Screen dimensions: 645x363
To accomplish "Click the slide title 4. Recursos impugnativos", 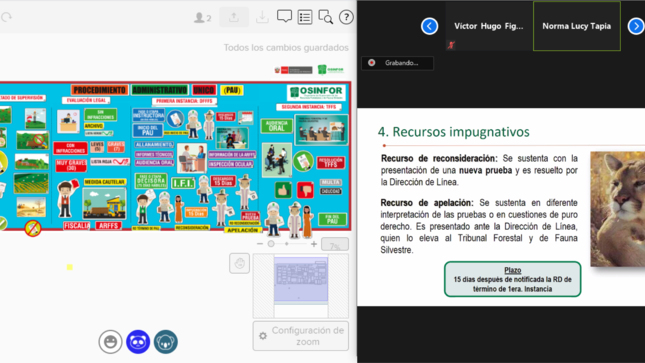I will click(454, 132).
